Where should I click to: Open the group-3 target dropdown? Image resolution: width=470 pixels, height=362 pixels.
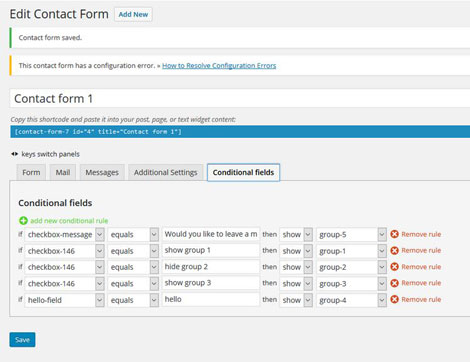pos(351,283)
